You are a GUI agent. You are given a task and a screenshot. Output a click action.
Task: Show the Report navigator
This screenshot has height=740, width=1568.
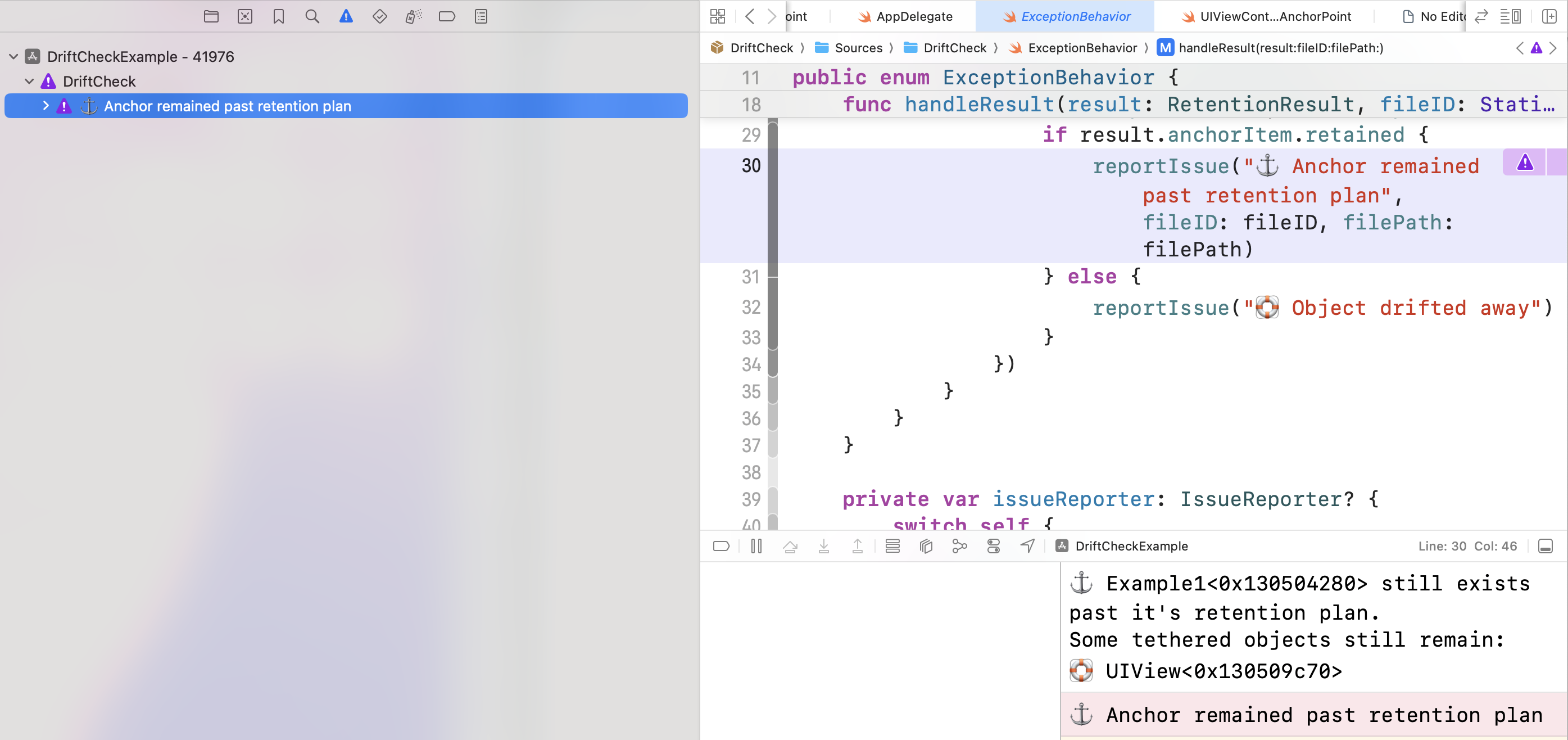tap(481, 16)
